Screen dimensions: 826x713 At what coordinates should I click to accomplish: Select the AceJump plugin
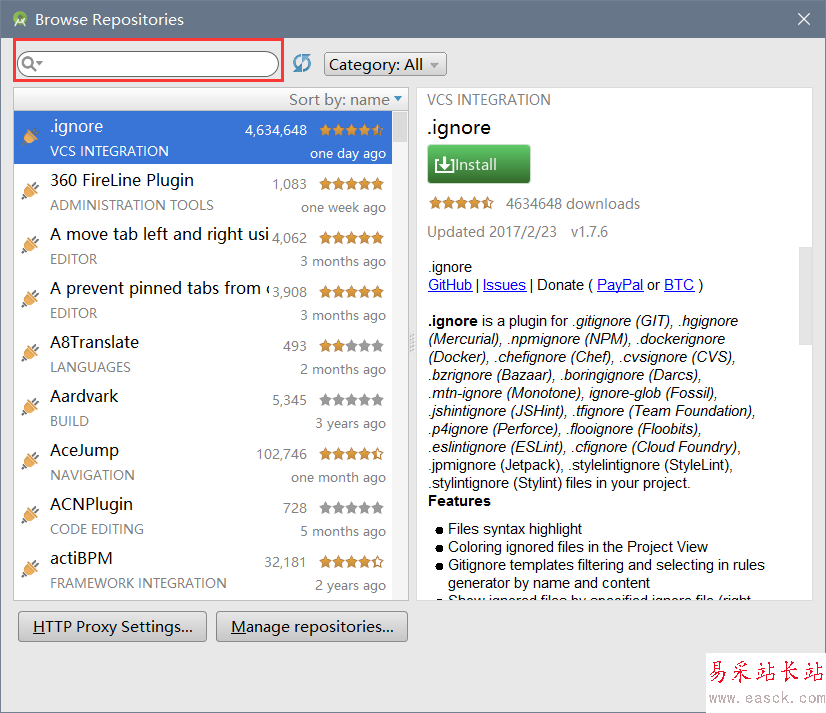[x=203, y=462]
